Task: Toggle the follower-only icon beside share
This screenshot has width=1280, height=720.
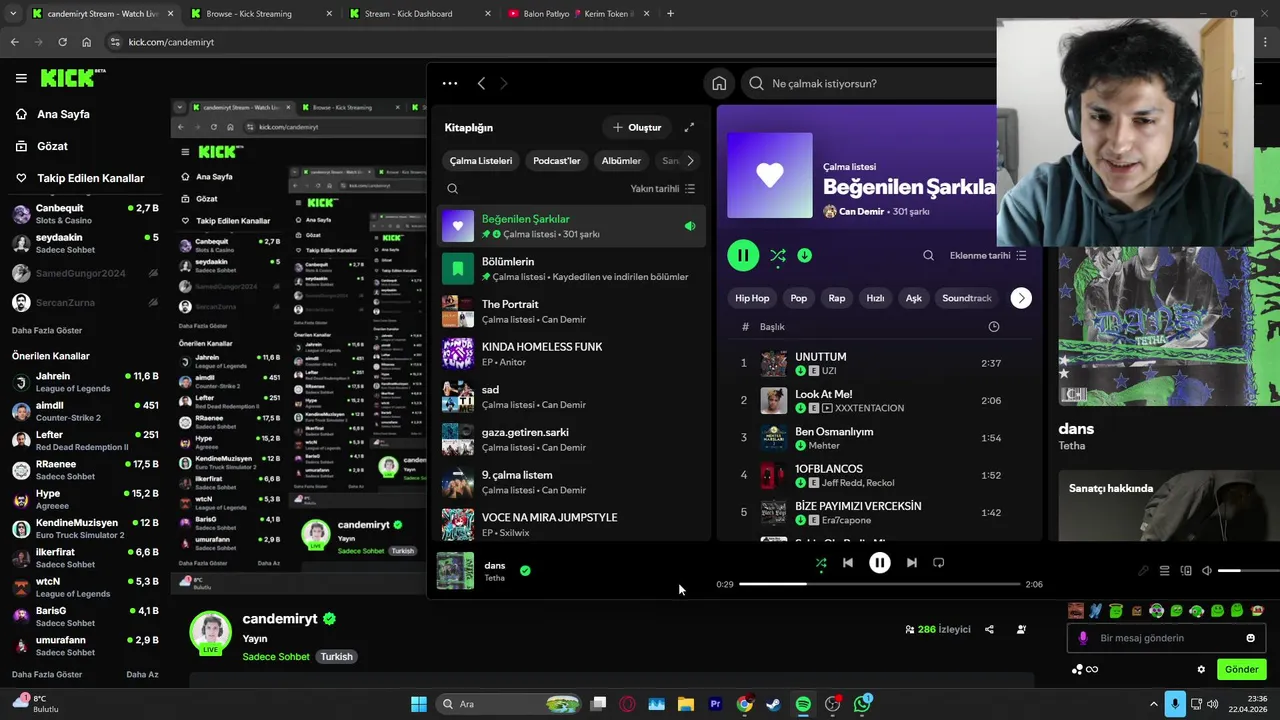Action: pos(1021,630)
